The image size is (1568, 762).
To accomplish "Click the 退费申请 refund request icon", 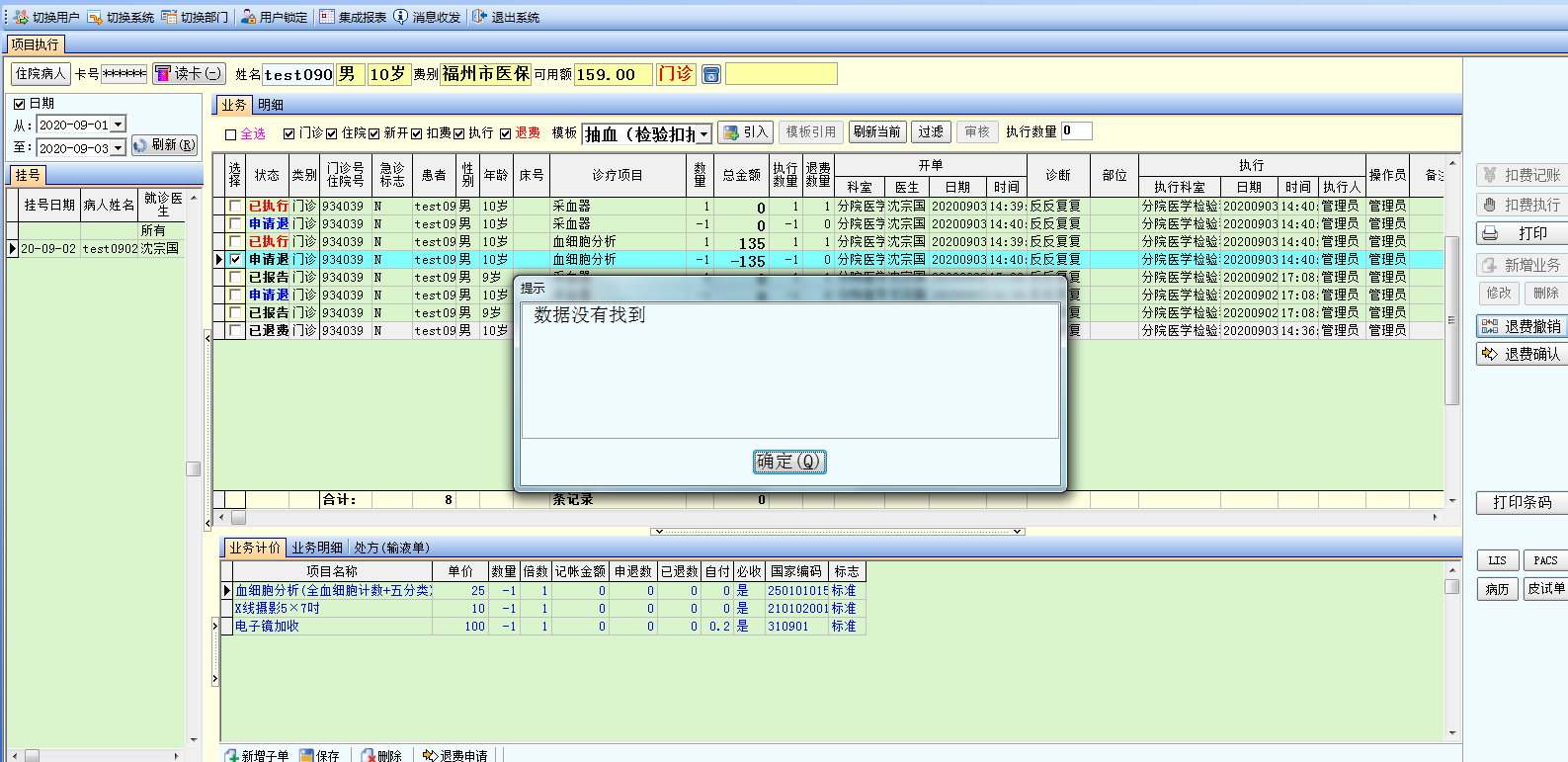I will pos(430,756).
